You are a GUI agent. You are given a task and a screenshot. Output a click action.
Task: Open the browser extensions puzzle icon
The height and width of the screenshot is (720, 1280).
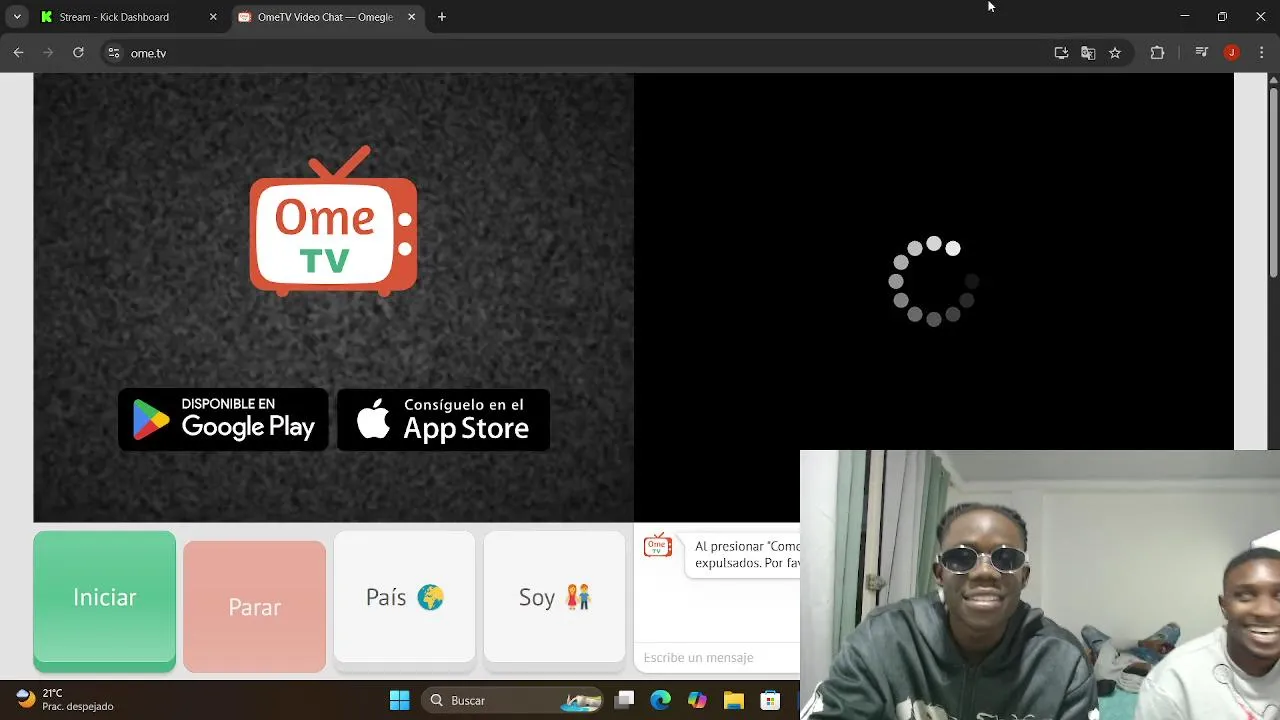[1158, 53]
